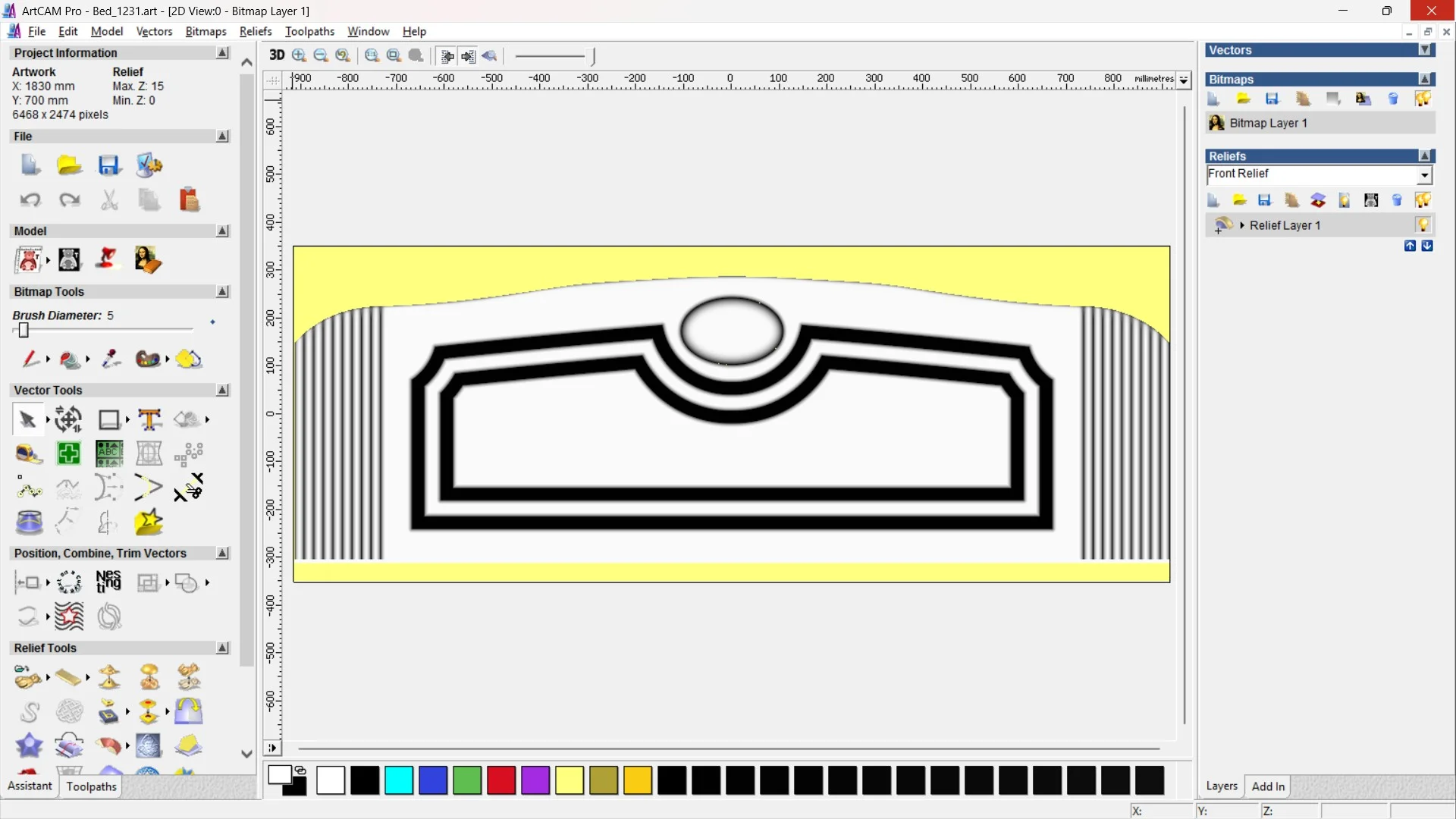Click the Undo arrow icon
Screen dimensions: 1456x819
30,200
